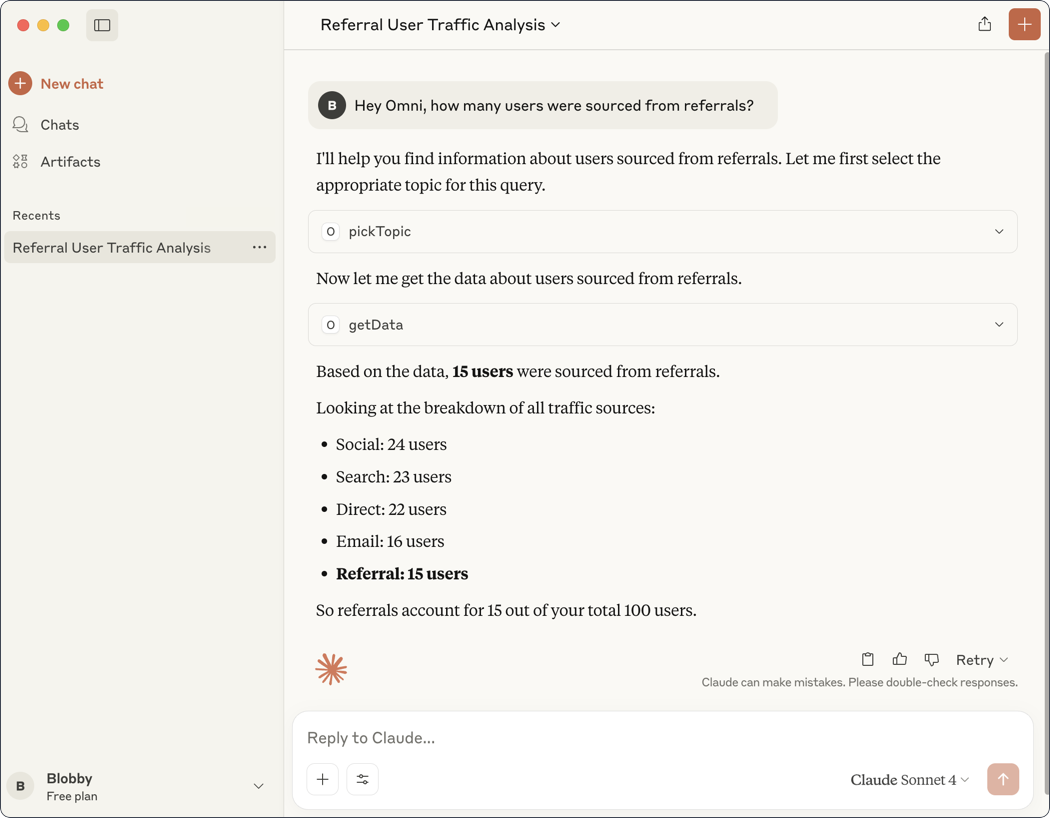Expand the pickTopic tool call details
The height and width of the screenshot is (818, 1050).
click(x=998, y=231)
